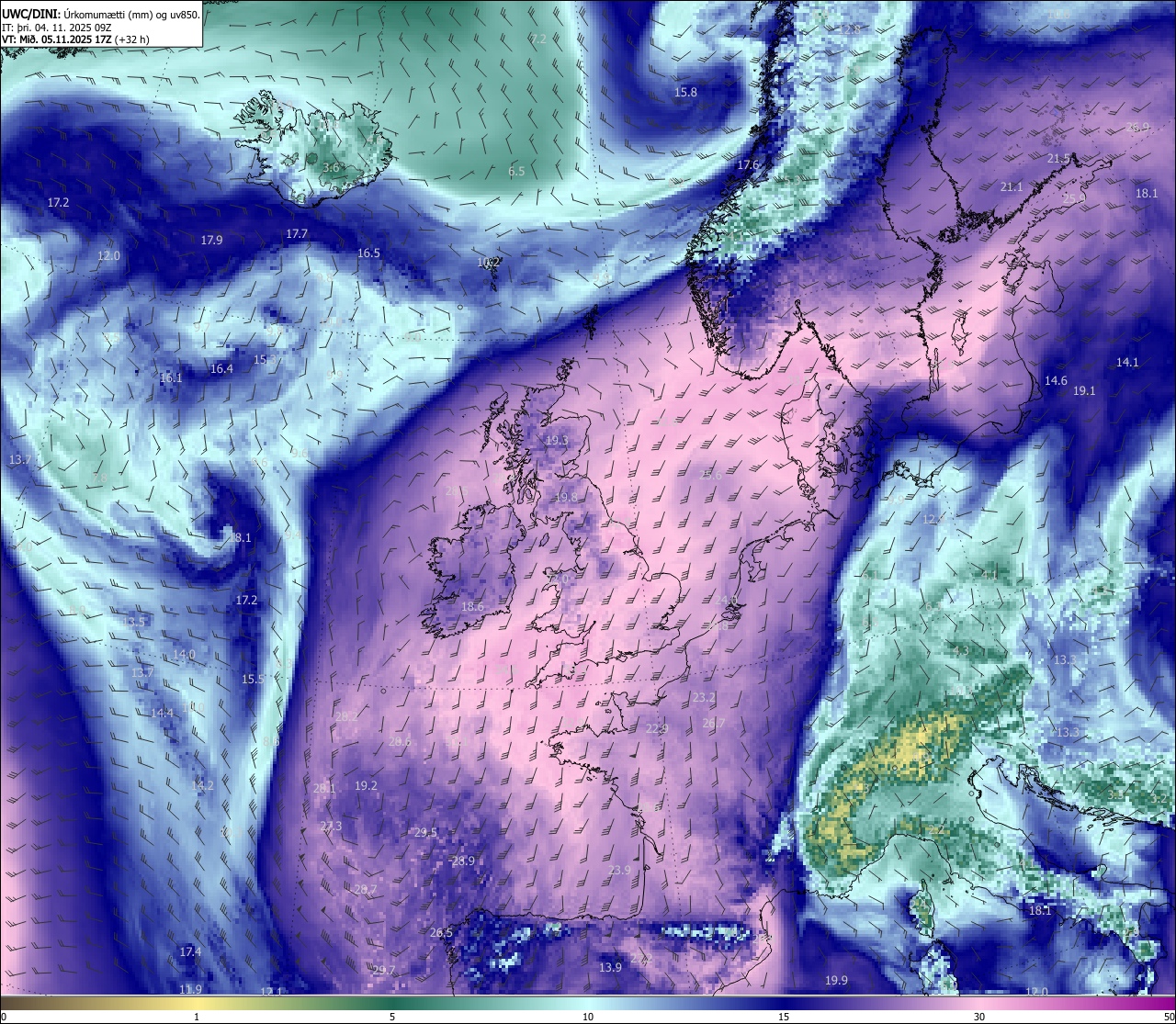
Task: Click the 3.6 value over Iceland
Action: pyautogui.click(x=332, y=168)
